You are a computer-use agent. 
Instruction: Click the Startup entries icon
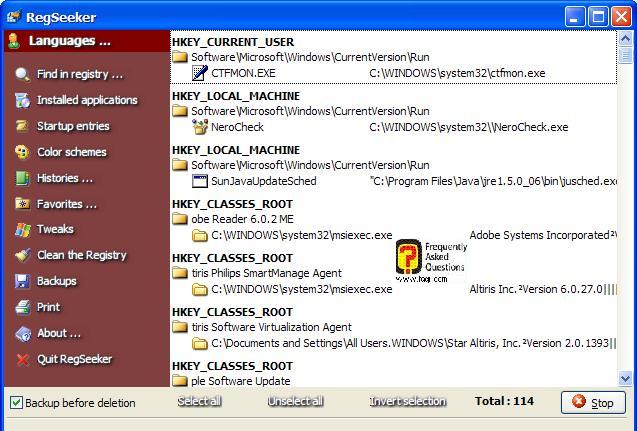click(22, 126)
